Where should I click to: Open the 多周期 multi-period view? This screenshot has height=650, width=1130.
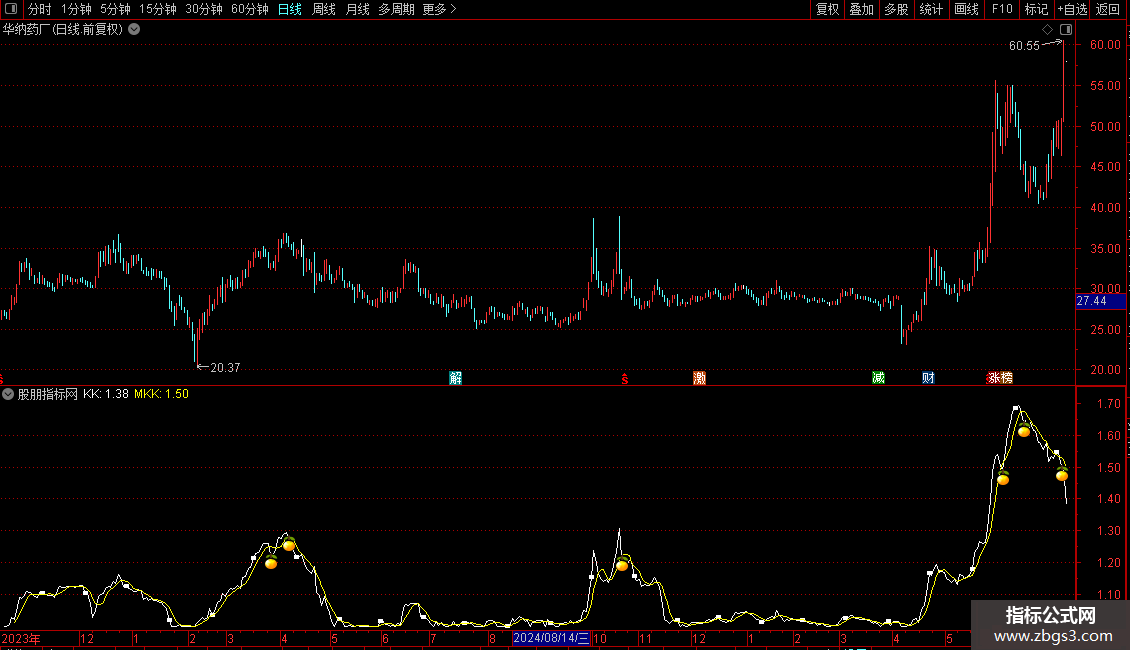[x=396, y=9]
